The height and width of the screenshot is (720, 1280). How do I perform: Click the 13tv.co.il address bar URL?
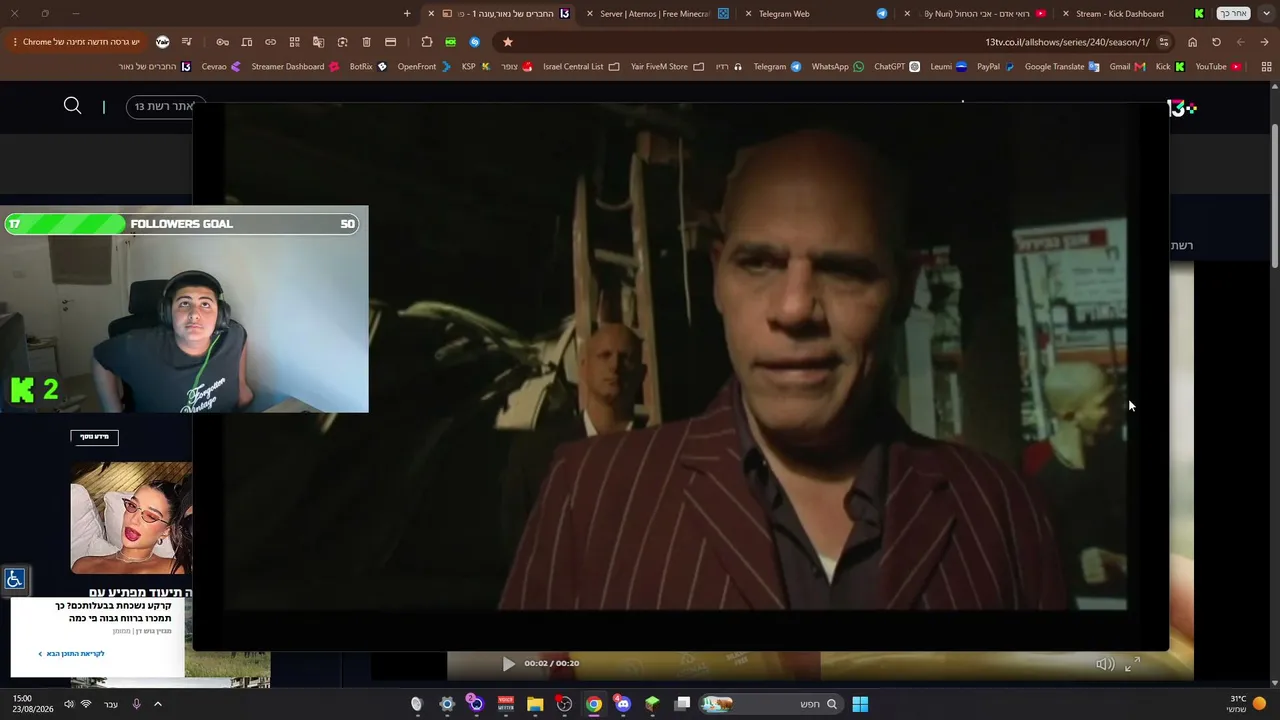pos(1067,42)
